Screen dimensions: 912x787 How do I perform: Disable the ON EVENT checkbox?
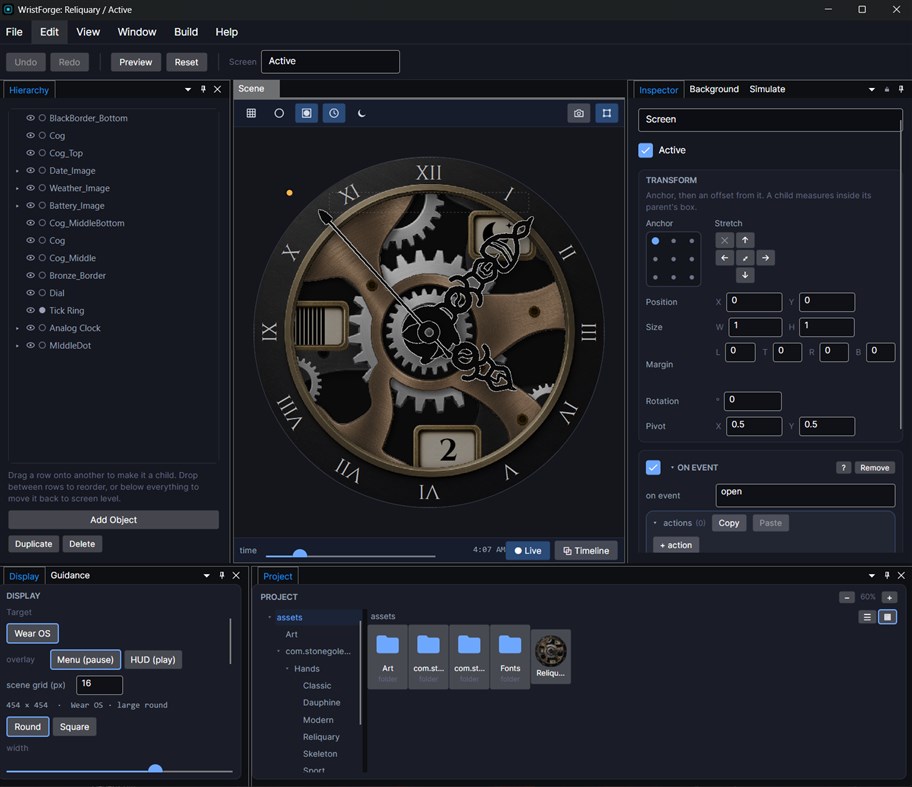(x=653, y=468)
